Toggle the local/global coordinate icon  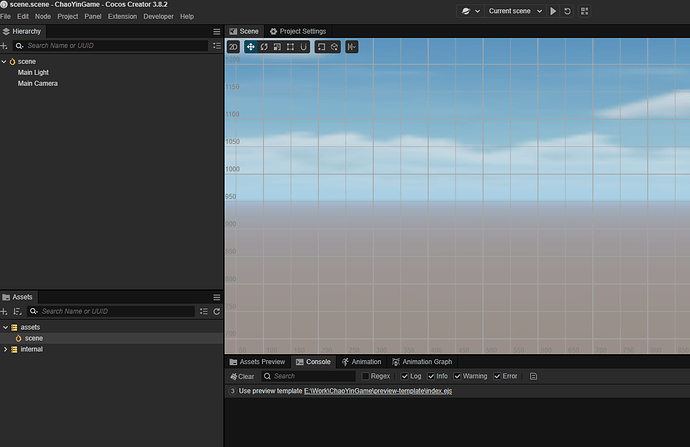pyautogui.click(x=334, y=47)
